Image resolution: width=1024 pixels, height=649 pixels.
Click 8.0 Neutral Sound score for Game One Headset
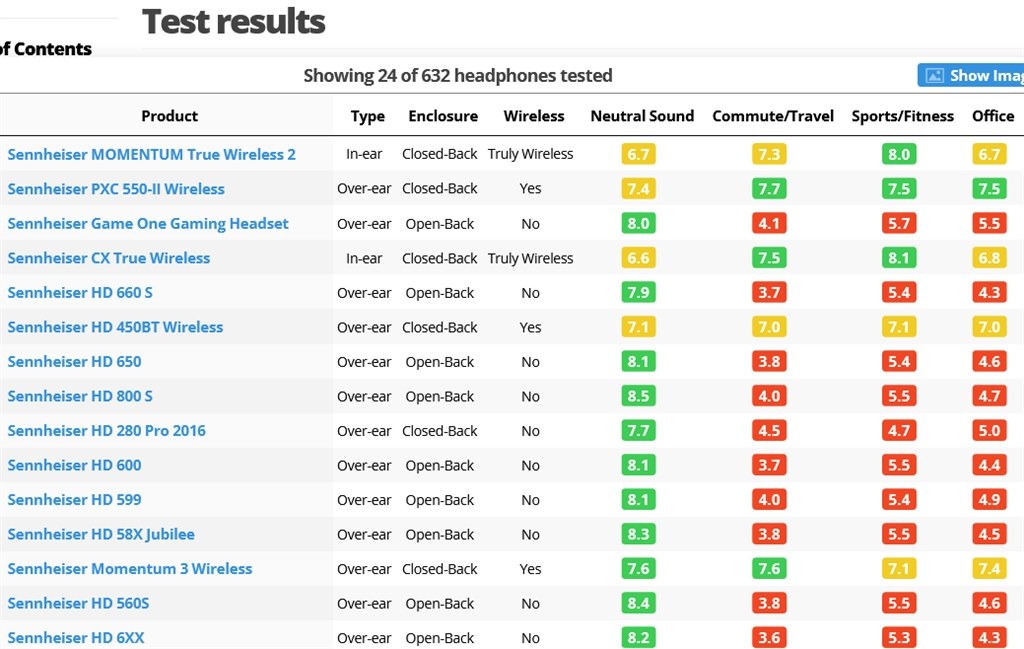click(x=638, y=223)
